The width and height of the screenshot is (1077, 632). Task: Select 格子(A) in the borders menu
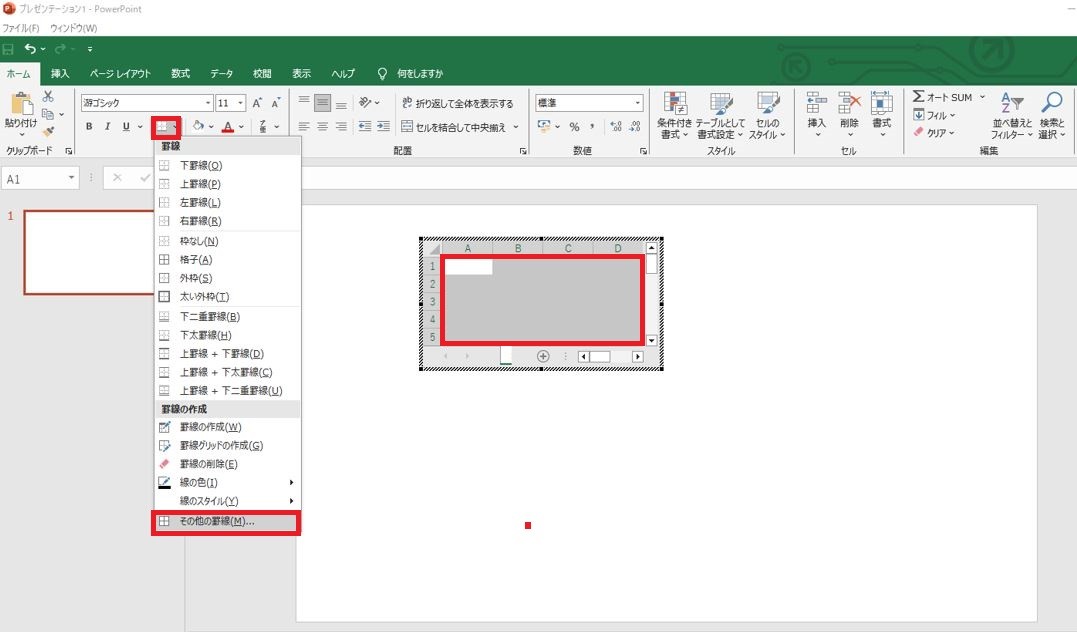click(228, 260)
